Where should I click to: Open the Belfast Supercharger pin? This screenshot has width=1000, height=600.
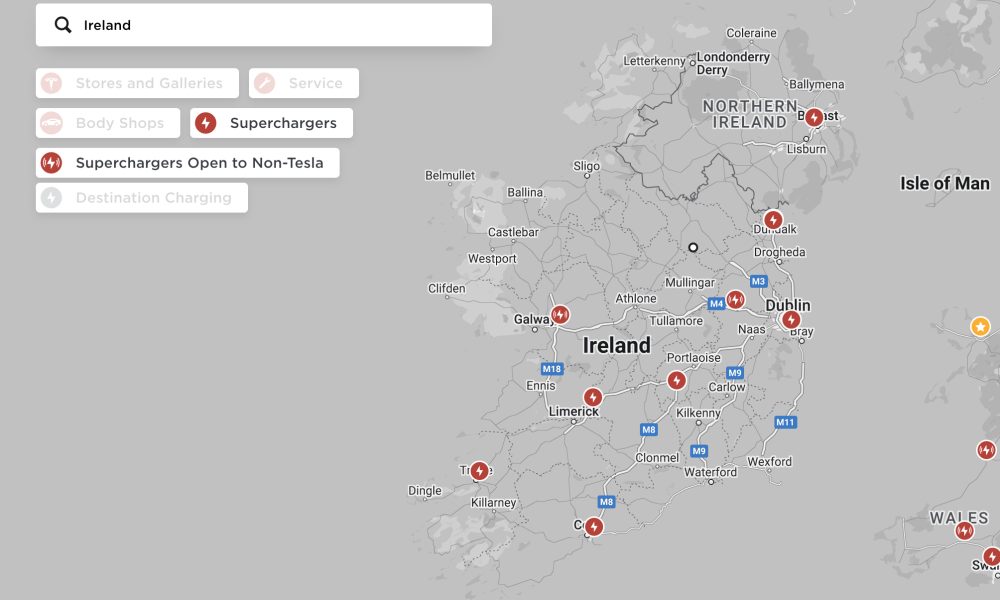click(814, 117)
